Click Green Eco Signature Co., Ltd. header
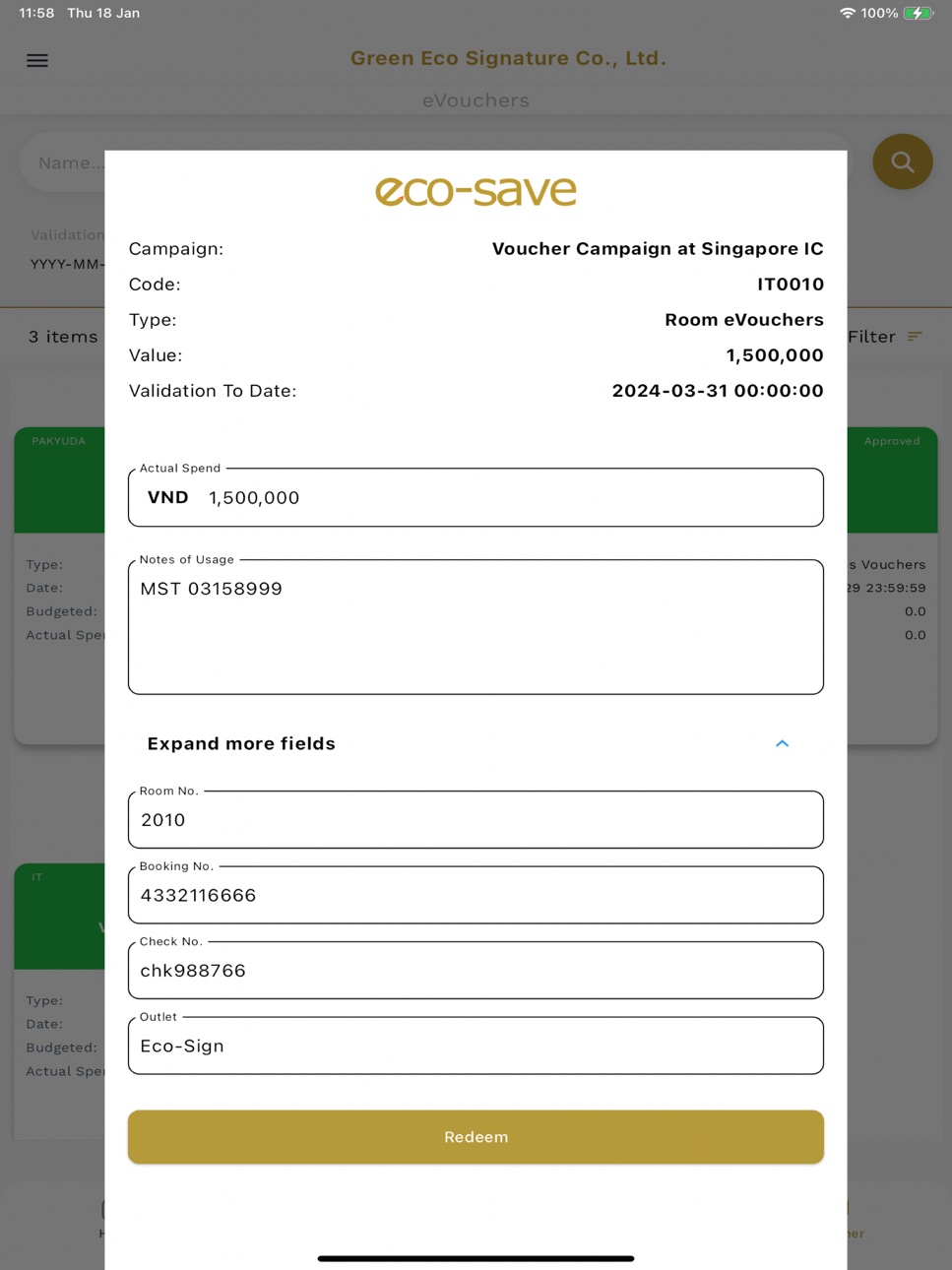The image size is (952, 1270). [x=508, y=58]
